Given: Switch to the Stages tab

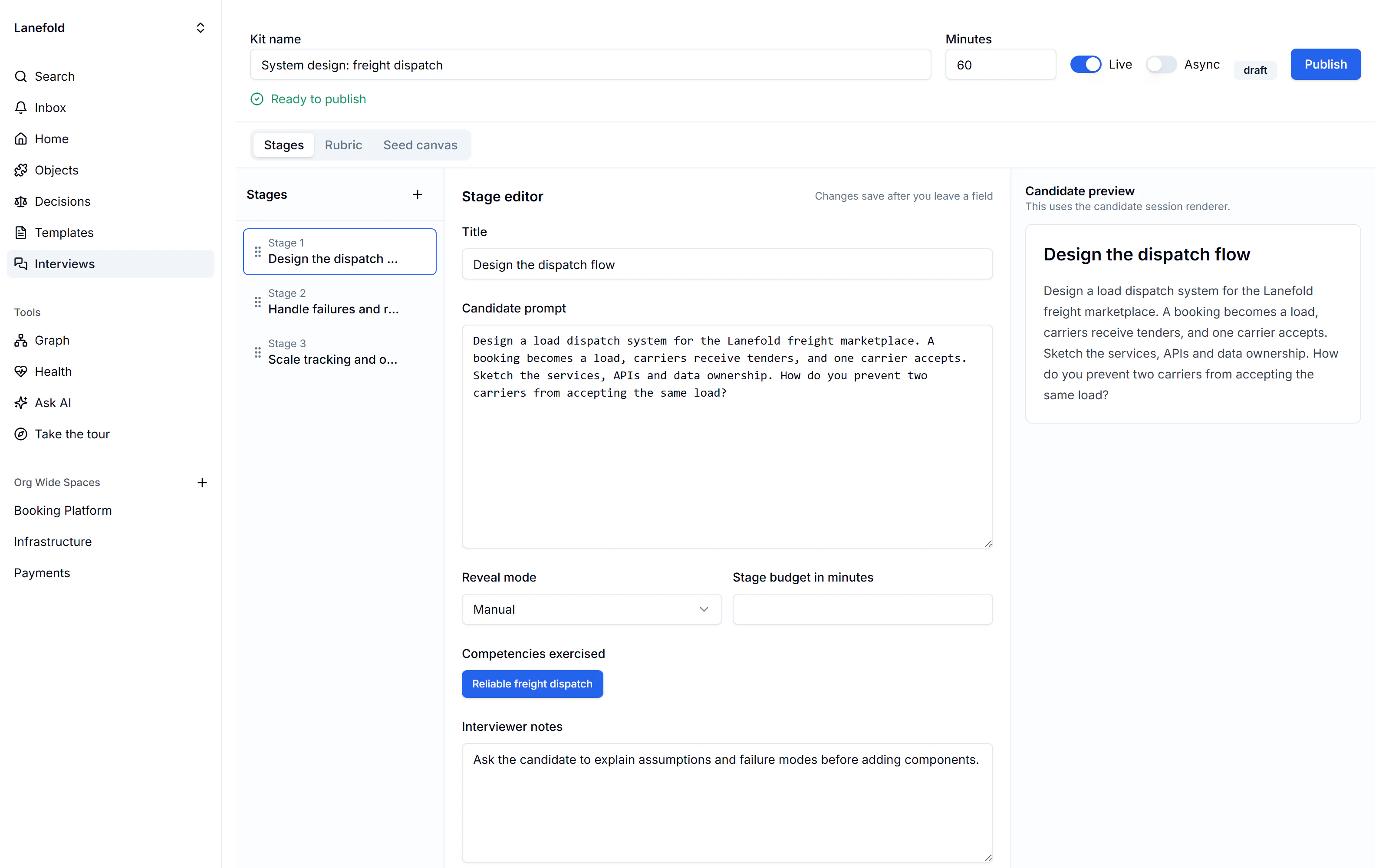Looking at the screenshot, I should (283, 145).
